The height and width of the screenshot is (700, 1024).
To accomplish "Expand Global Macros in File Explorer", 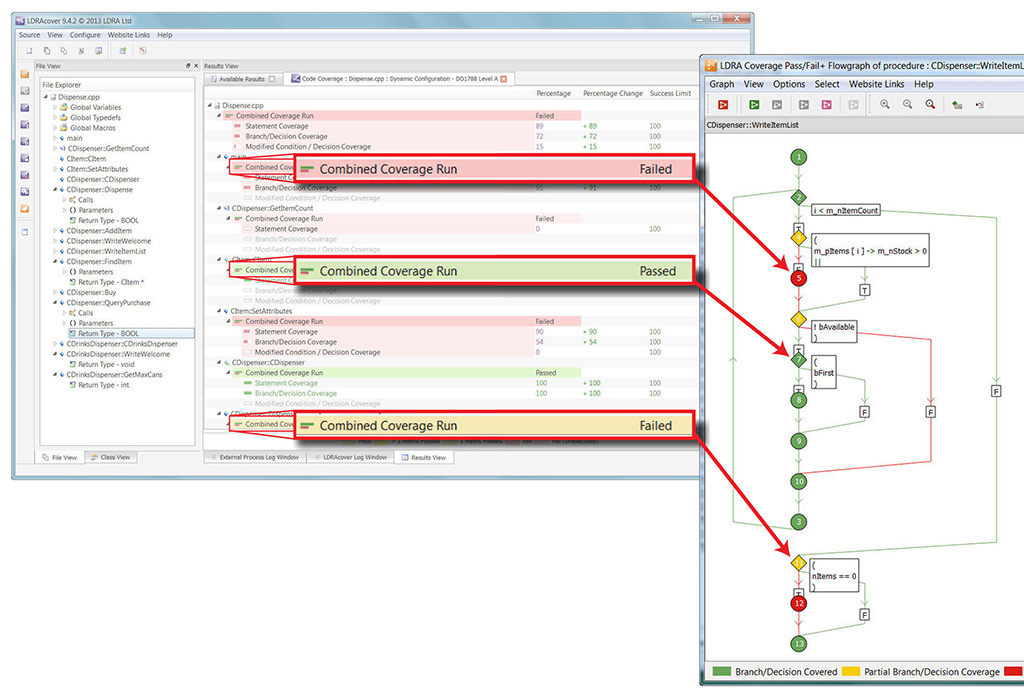I will (x=55, y=128).
